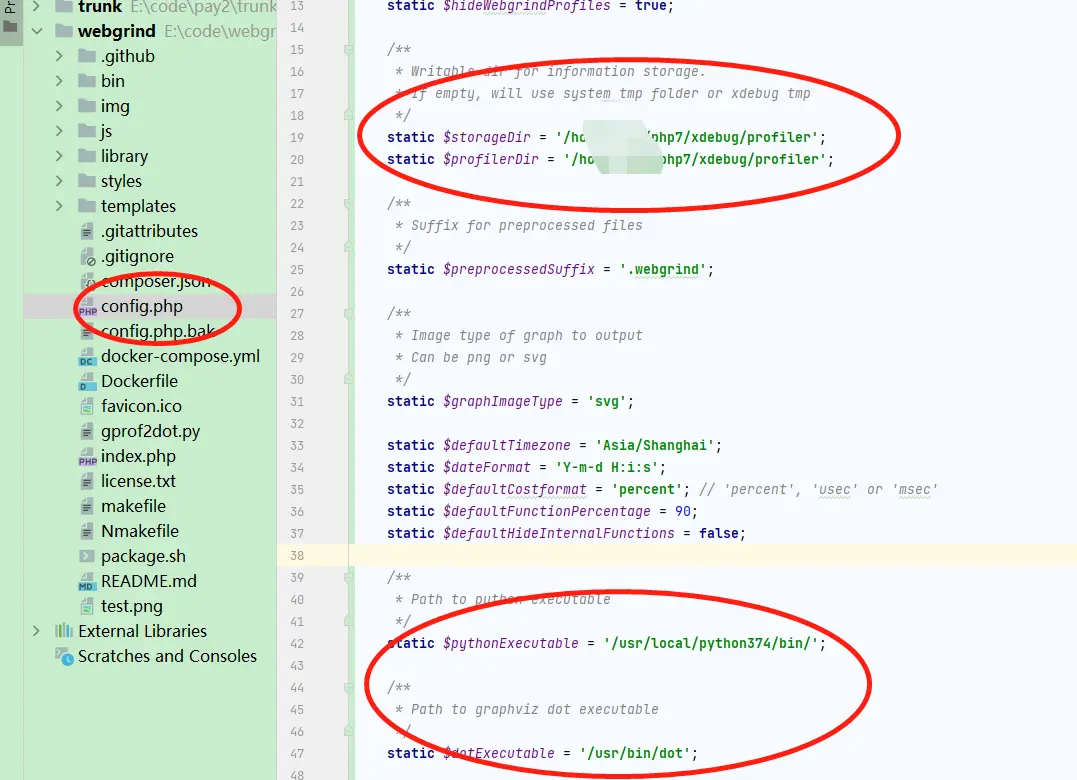Expand the trunk project node
Viewport: 1077px width, 780px height.
(36, 7)
